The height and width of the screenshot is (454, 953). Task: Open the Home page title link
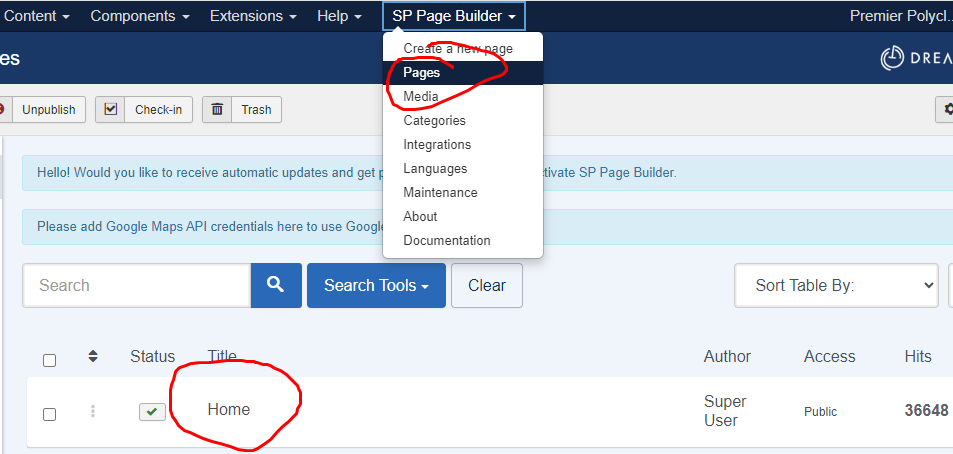tap(229, 410)
